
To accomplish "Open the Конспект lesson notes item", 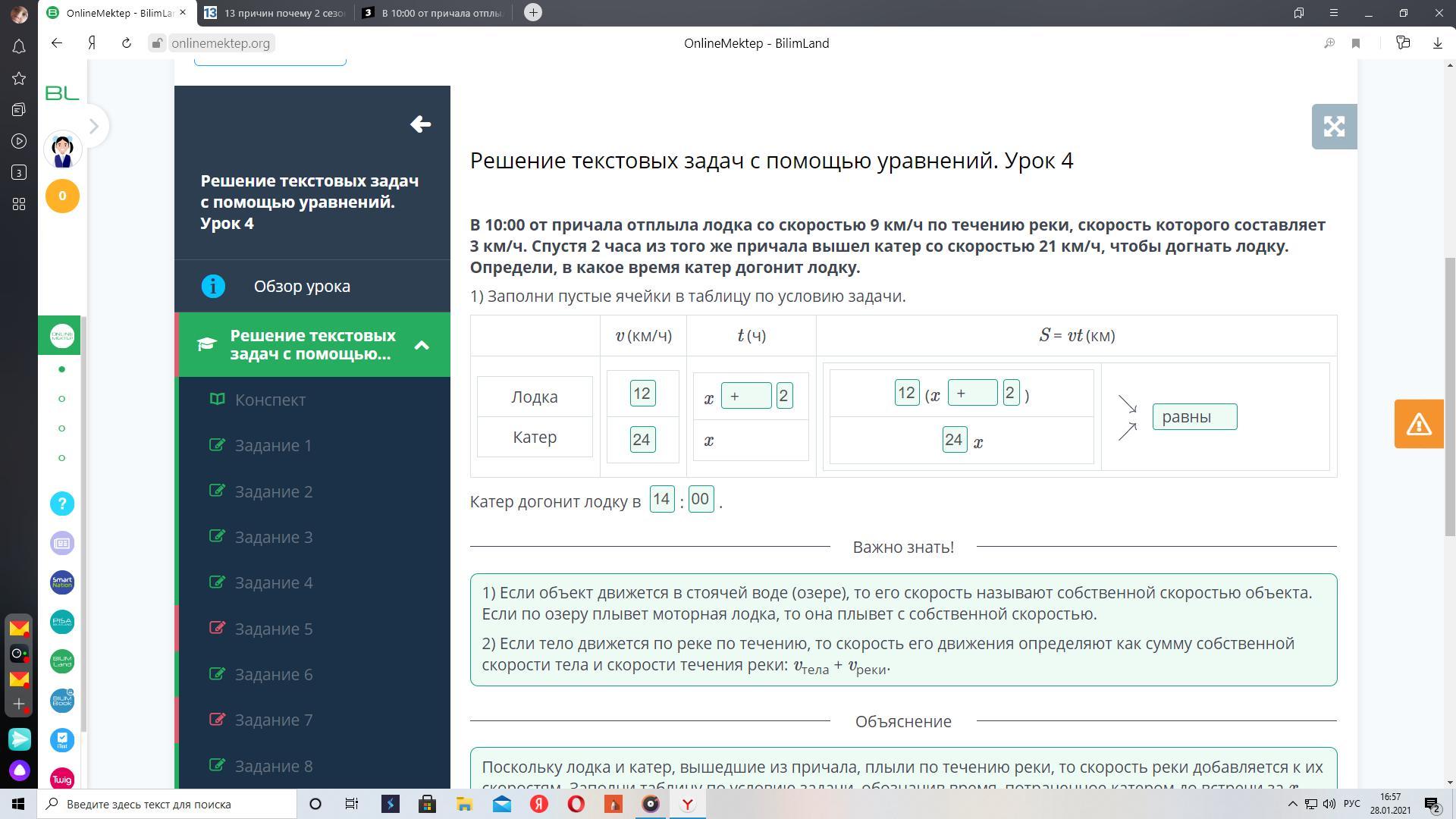I will (270, 400).
